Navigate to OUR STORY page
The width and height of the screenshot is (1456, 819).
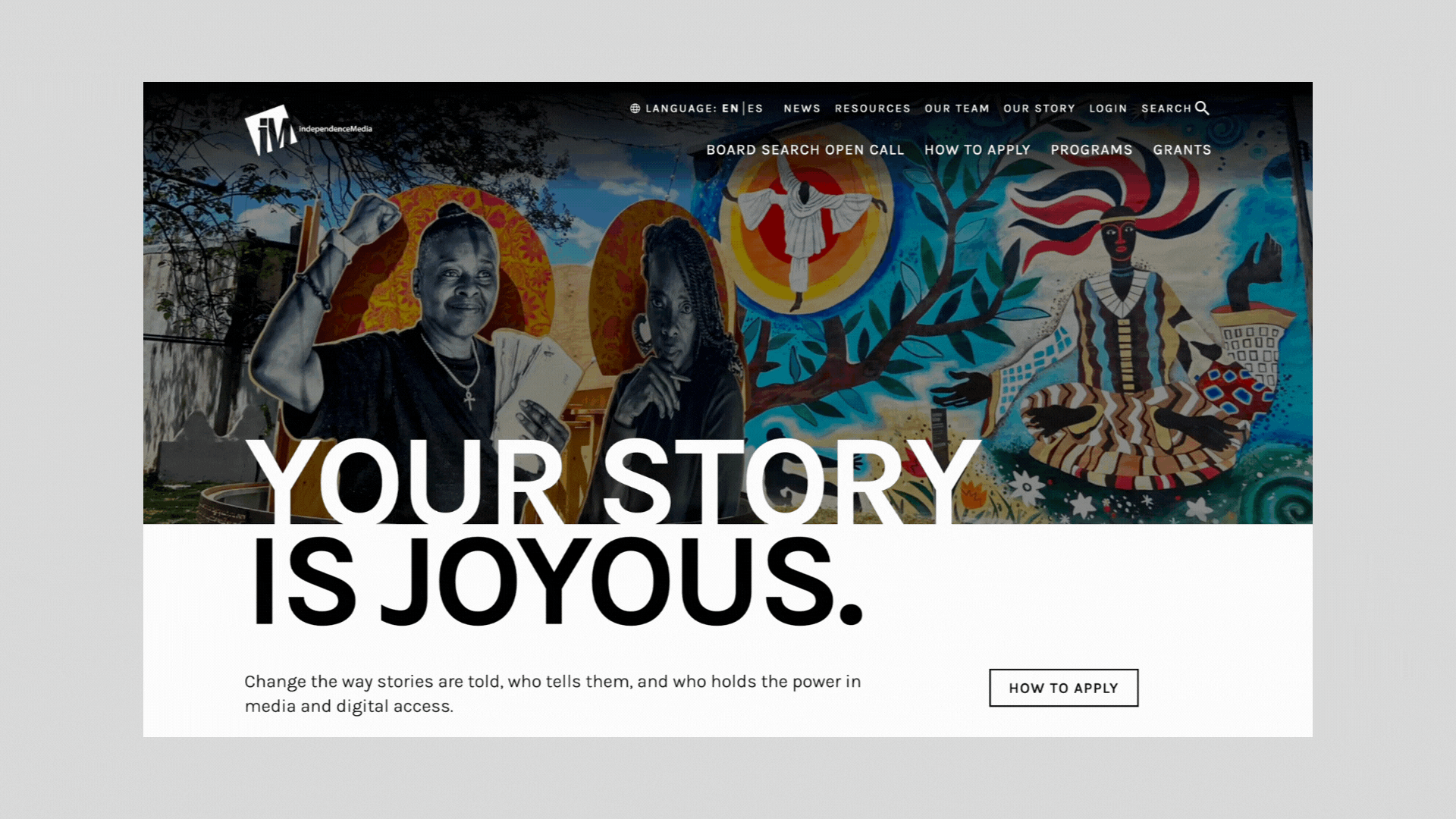tap(1039, 108)
